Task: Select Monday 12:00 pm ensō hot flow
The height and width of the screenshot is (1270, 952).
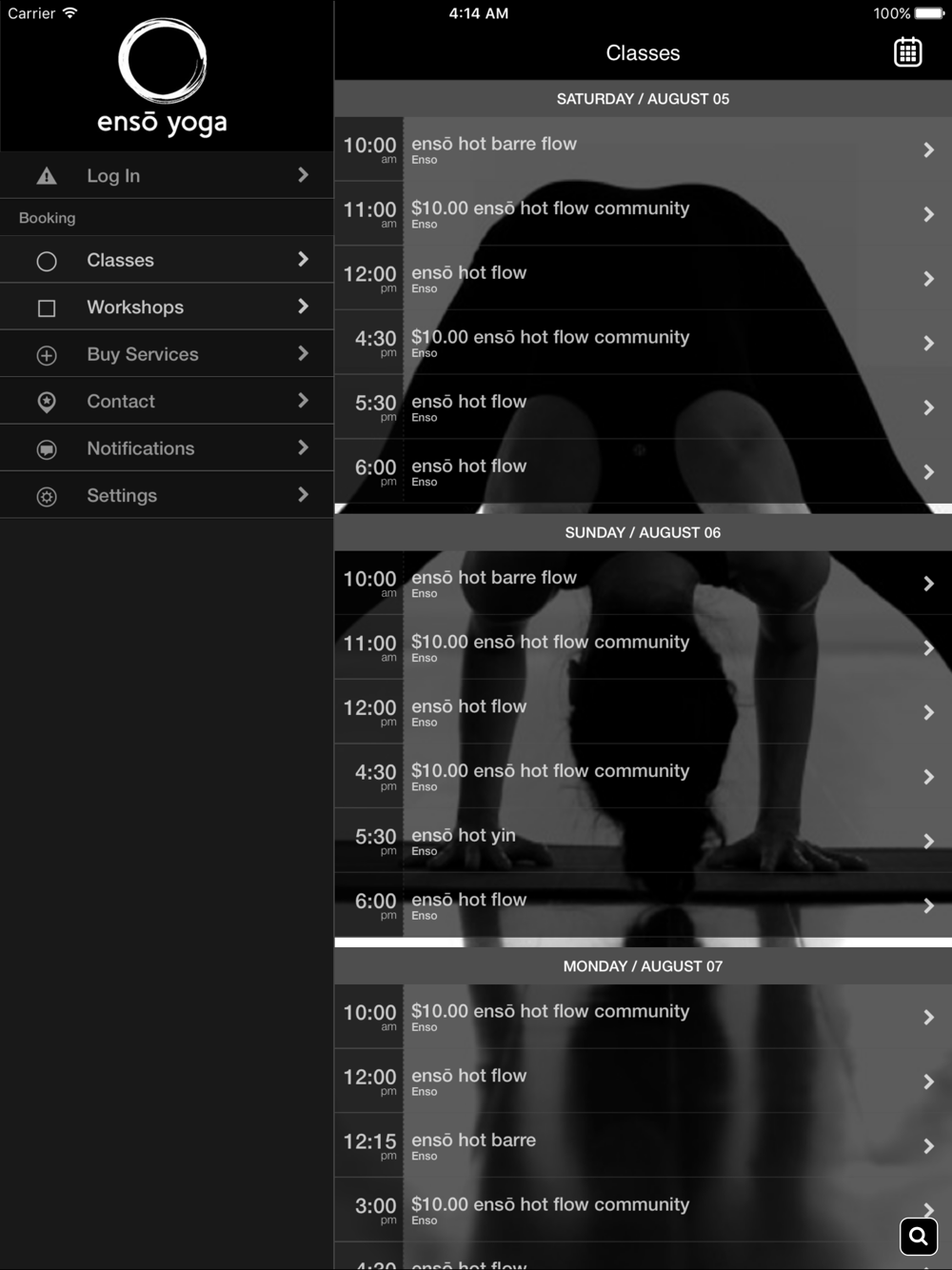Action: coord(643,1081)
